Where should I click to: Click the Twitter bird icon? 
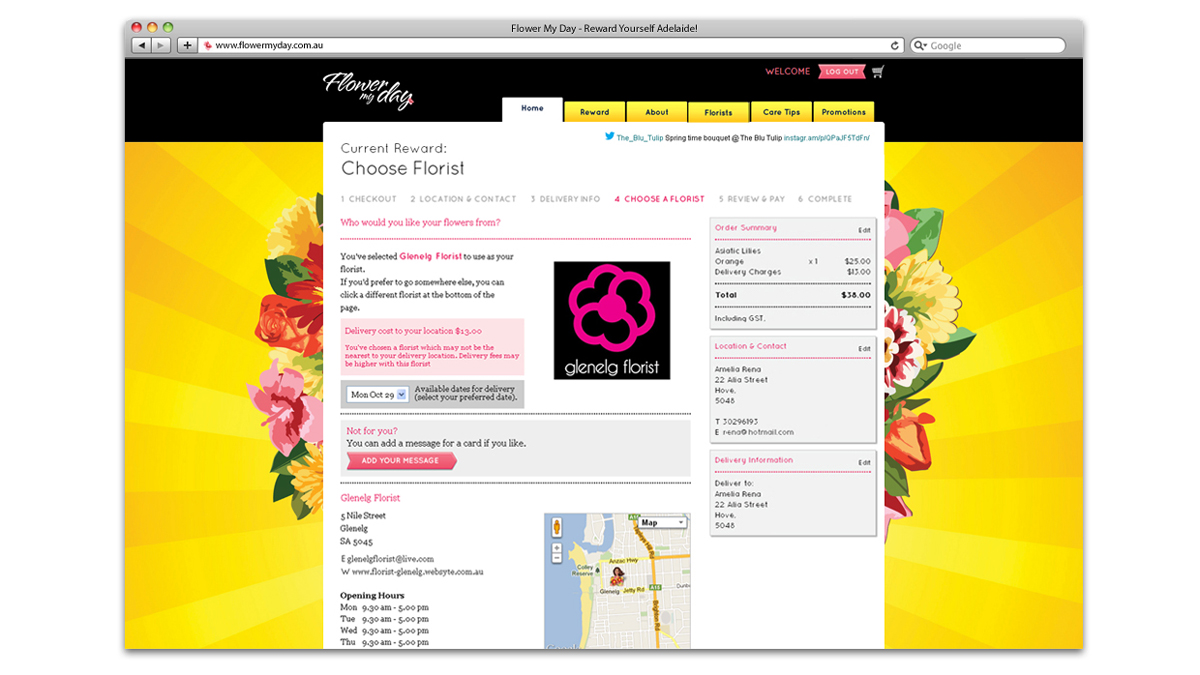(609, 136)
